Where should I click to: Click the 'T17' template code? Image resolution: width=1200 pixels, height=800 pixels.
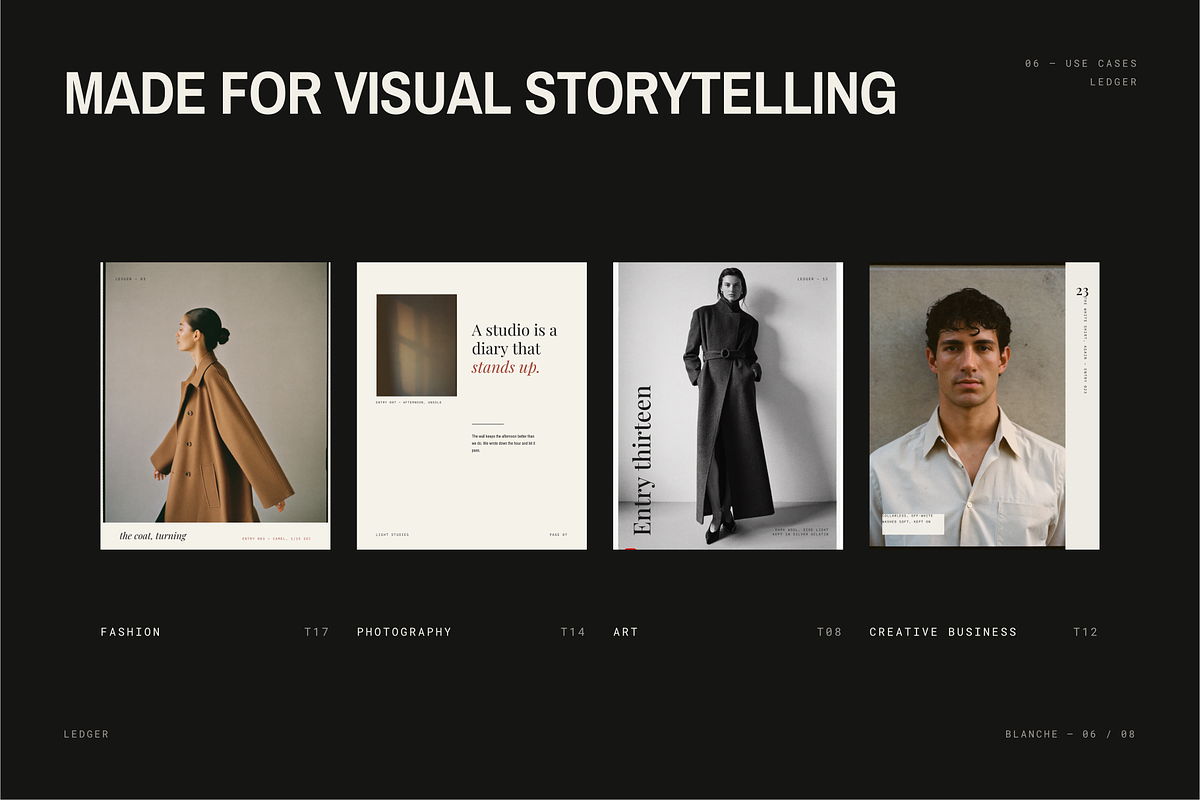click(317, 632)
